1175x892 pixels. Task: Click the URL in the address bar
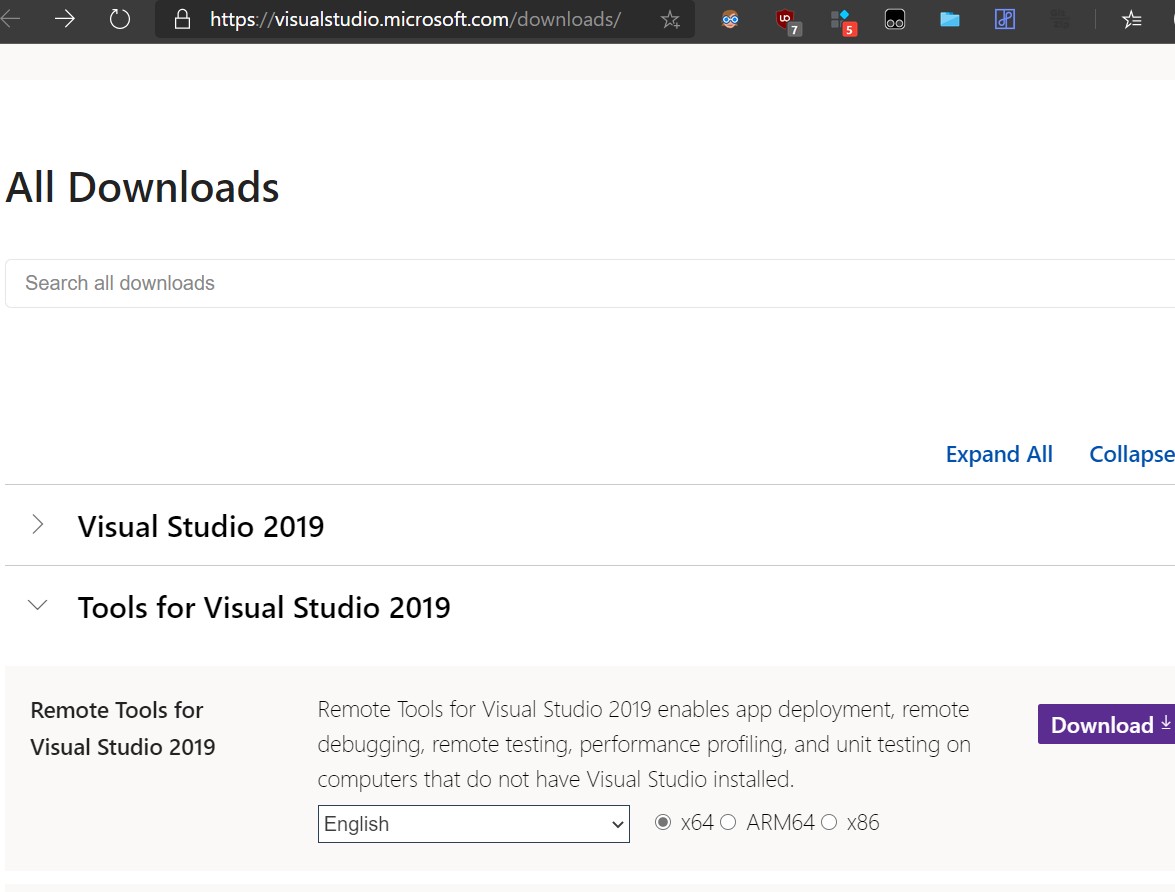click(415, 19)
